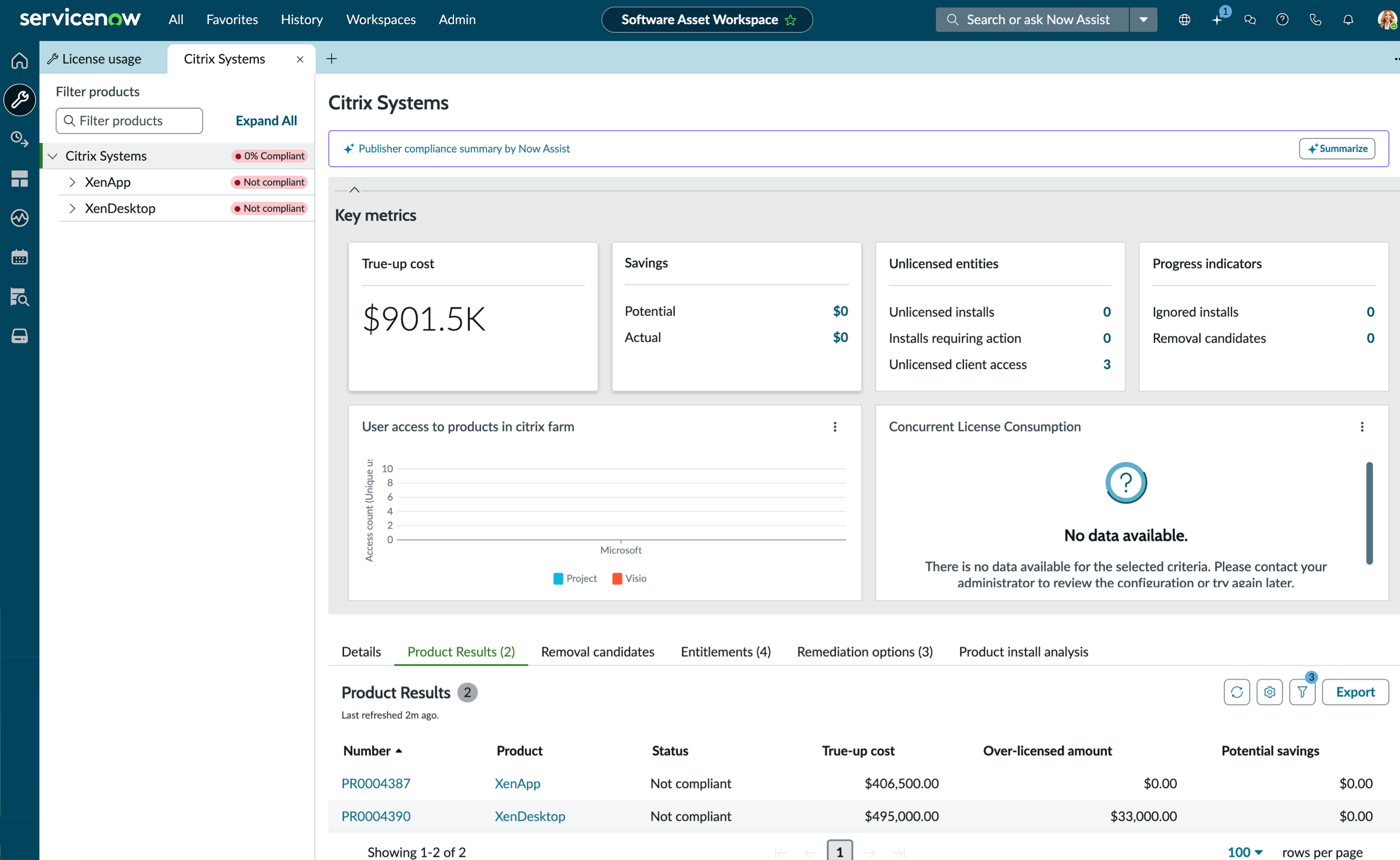Switch to the Entitlements (4) tab
Screen dimensions: 1400x860
coord(726,652)
